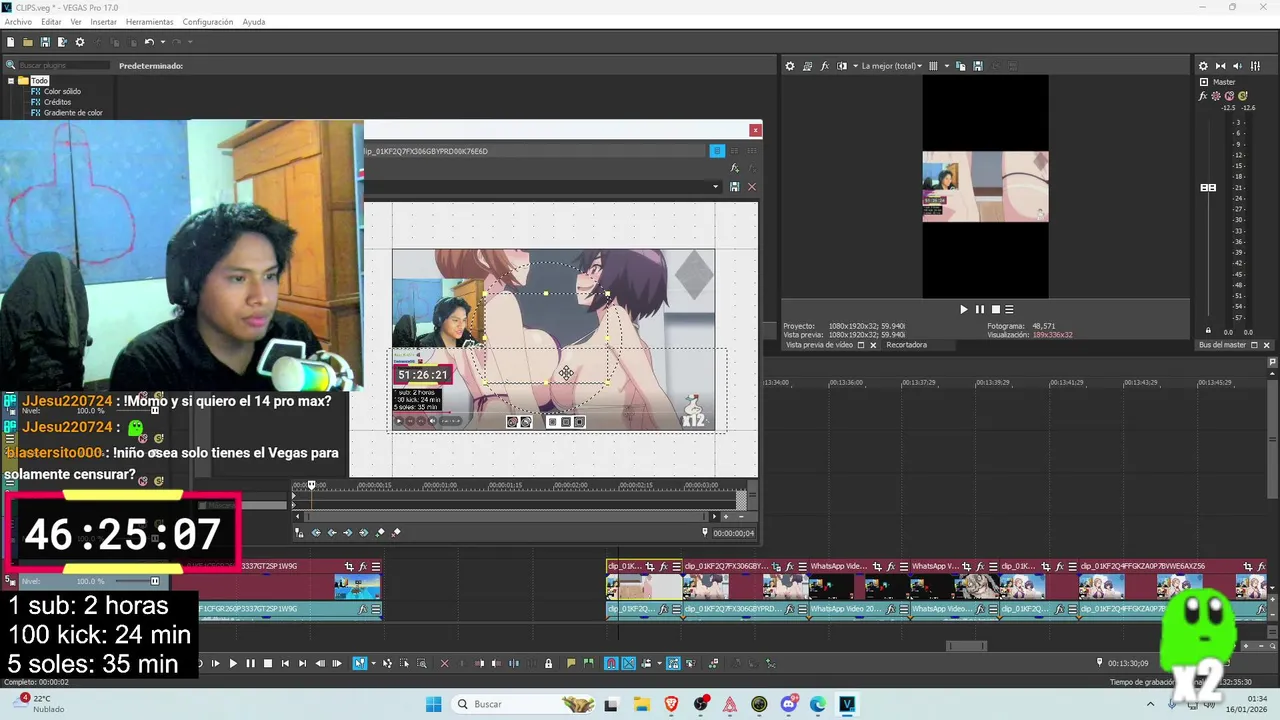
Task: Open video preview properties gear icon
Action: pyautogui.click(x=790, y=66)
